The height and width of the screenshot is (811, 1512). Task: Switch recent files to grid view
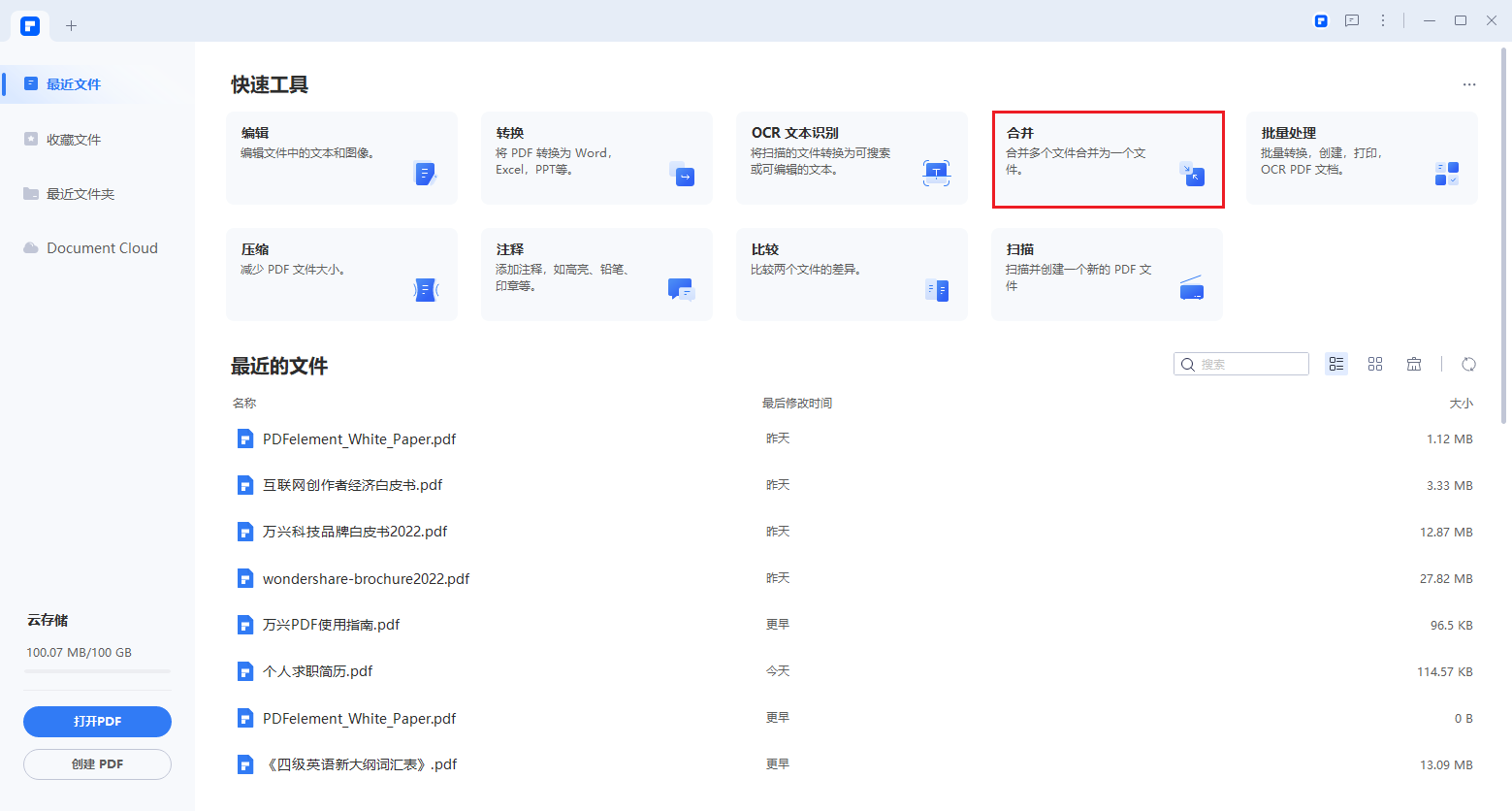pos(1375,364)
